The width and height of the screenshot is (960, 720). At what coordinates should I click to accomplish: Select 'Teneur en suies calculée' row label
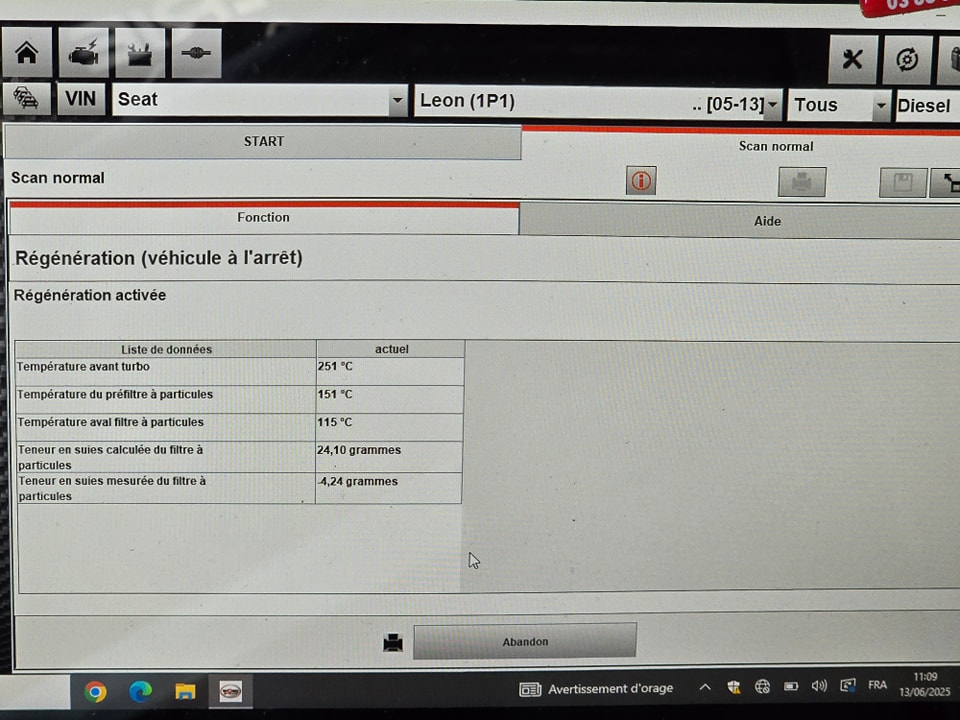click(165, 457)
